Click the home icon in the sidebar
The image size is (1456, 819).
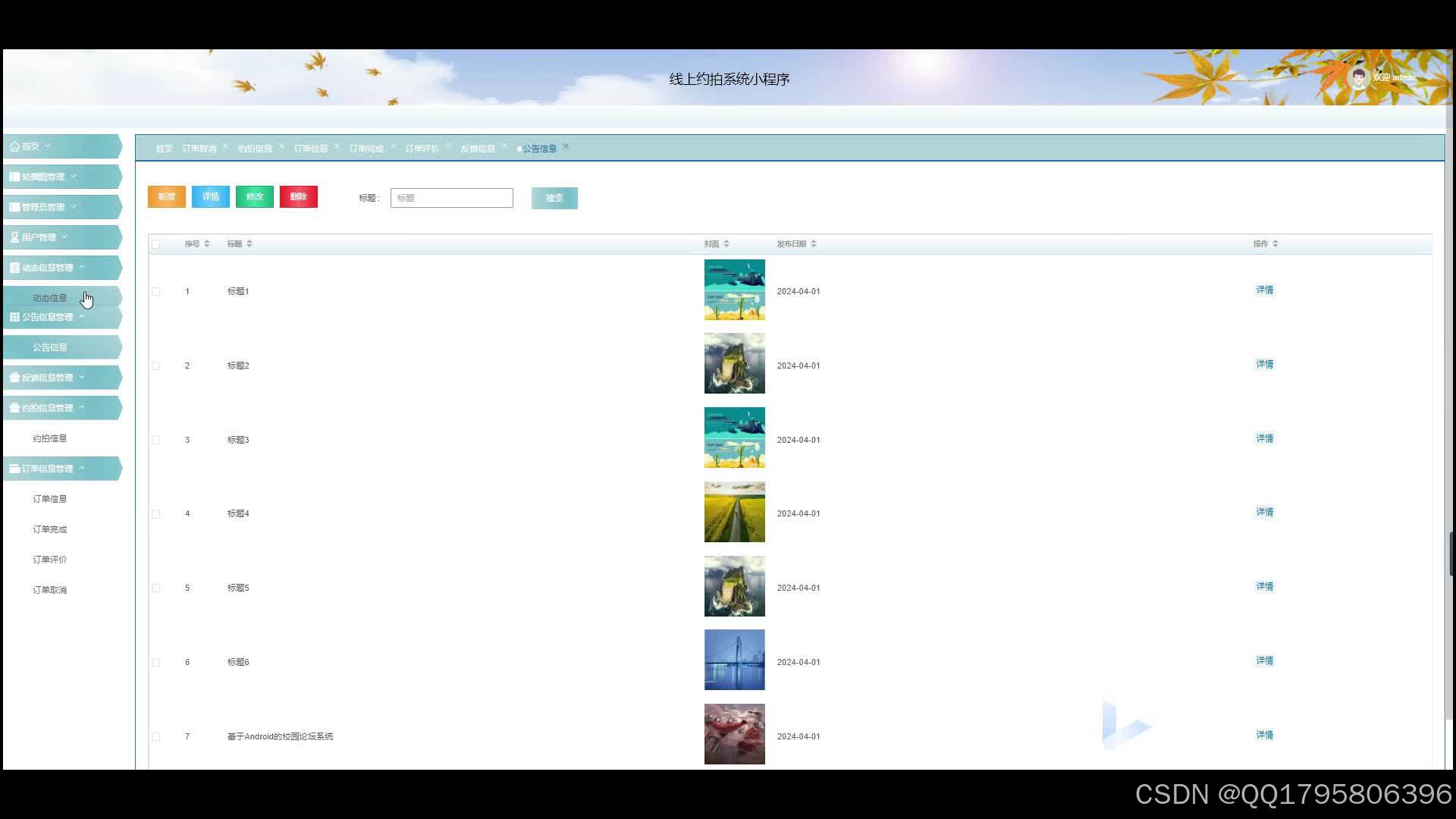(x=14, y=146)
